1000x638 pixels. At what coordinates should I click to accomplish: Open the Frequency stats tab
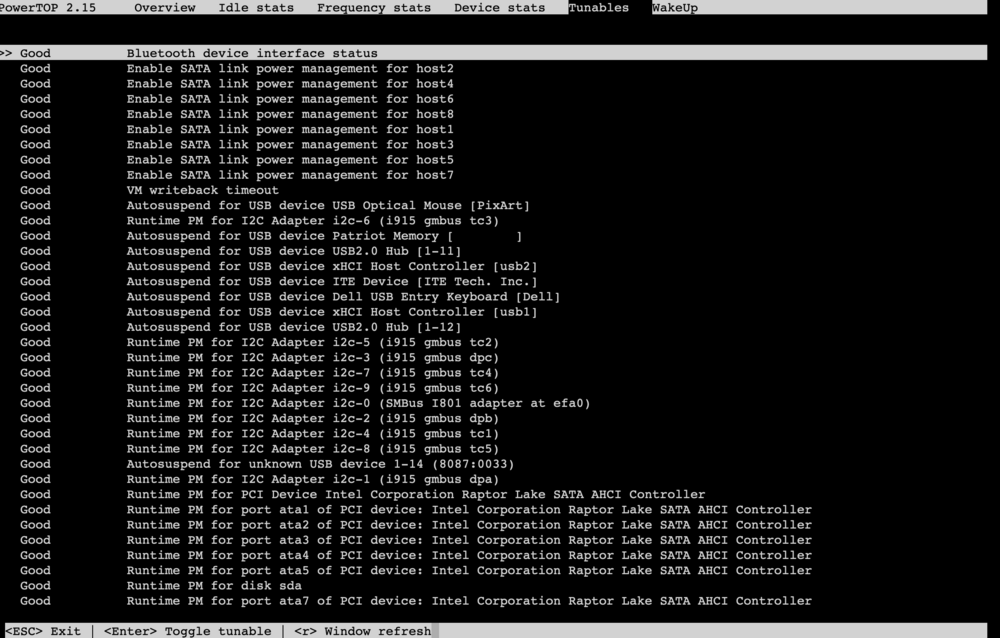click(374, 8)
